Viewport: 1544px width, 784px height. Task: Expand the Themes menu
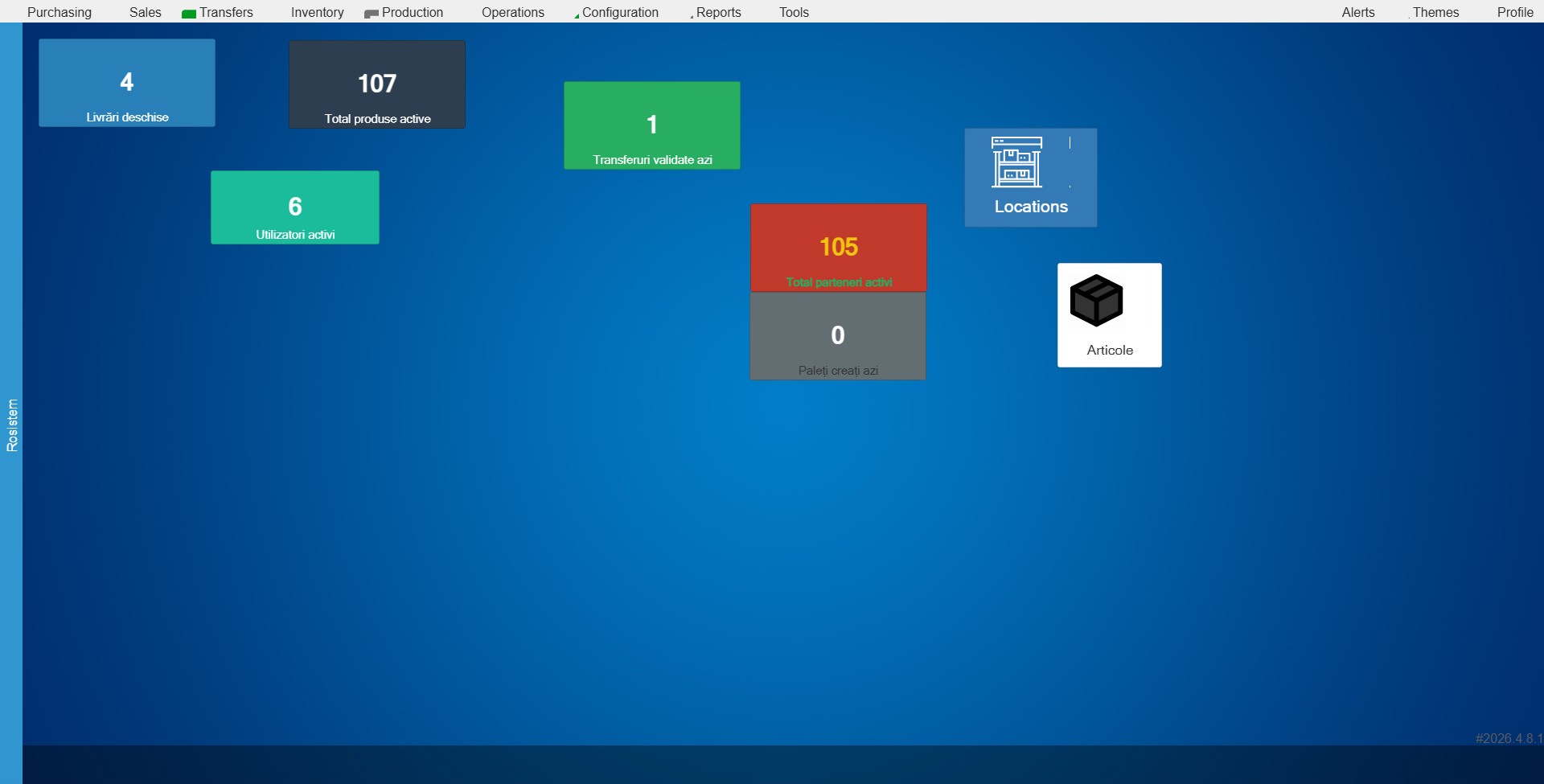click(x=1435, y=12)
